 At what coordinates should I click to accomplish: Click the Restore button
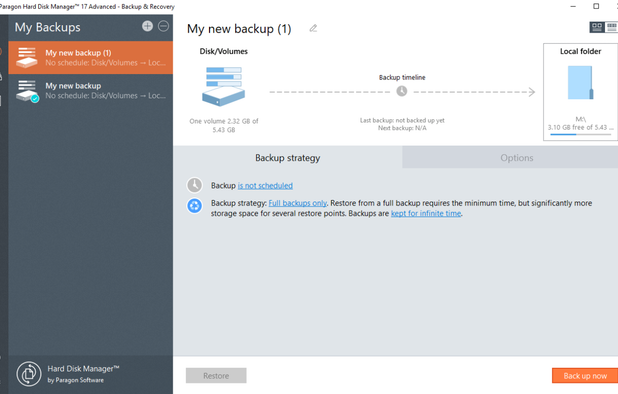[216, 375]
